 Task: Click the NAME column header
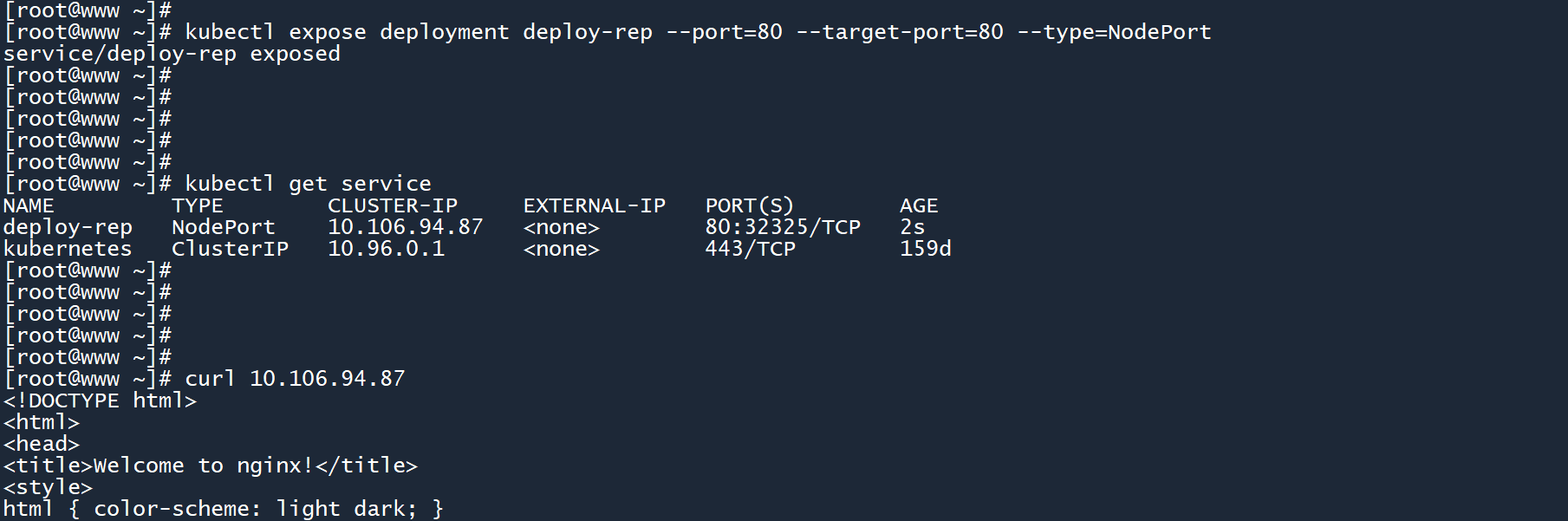[x=29, y=206]
